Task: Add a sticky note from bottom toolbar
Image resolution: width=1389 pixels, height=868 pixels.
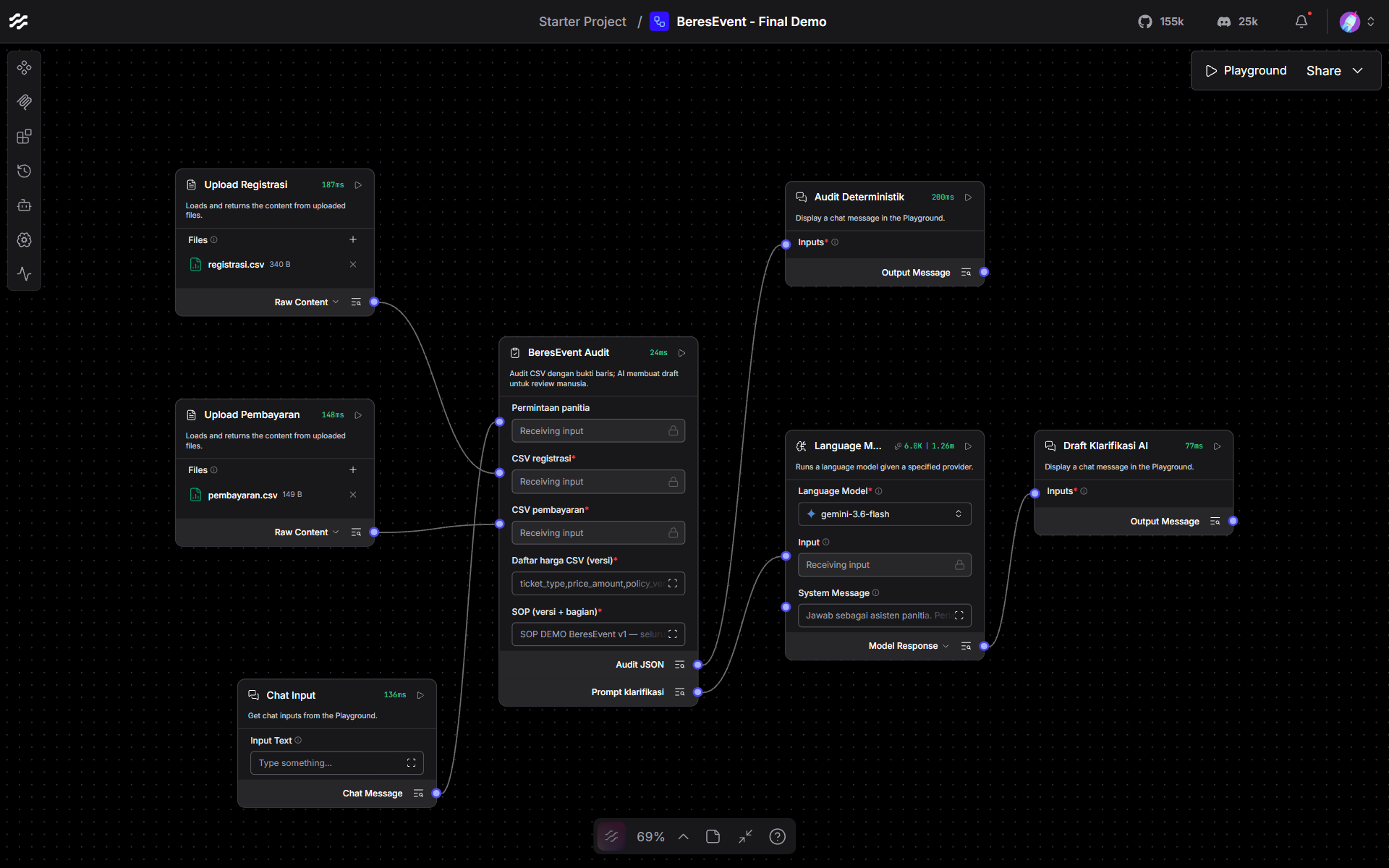Action: pyautogui.click(x=713, y=837)
